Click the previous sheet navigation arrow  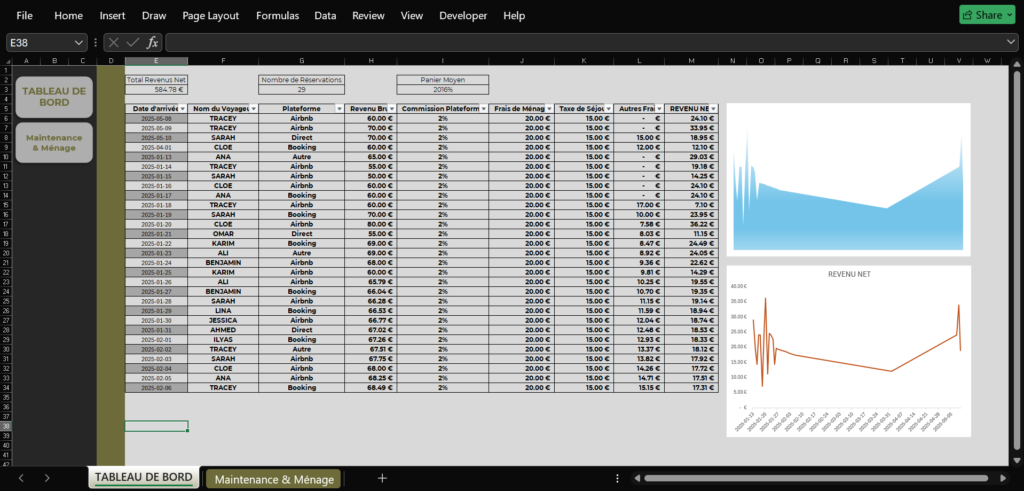click(x=21, y=479)
